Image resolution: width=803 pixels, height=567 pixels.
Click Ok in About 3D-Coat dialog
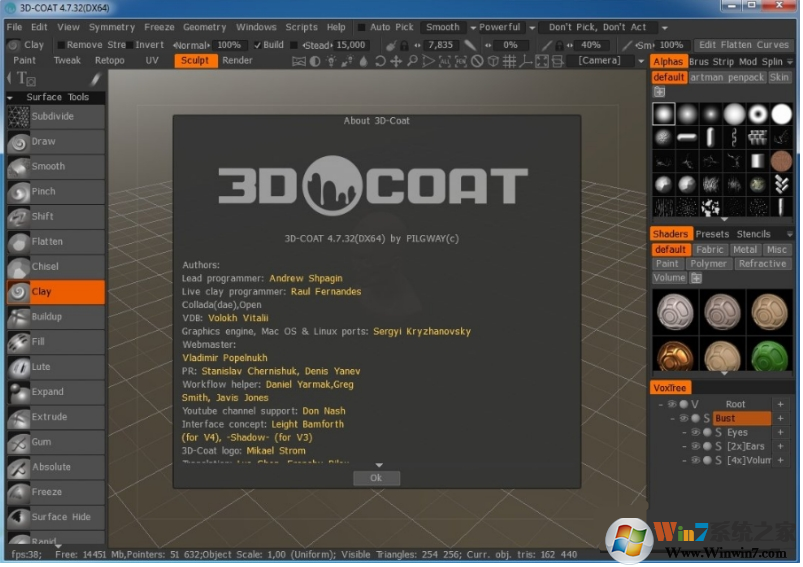pyautogui.click(x=376, y=478)
